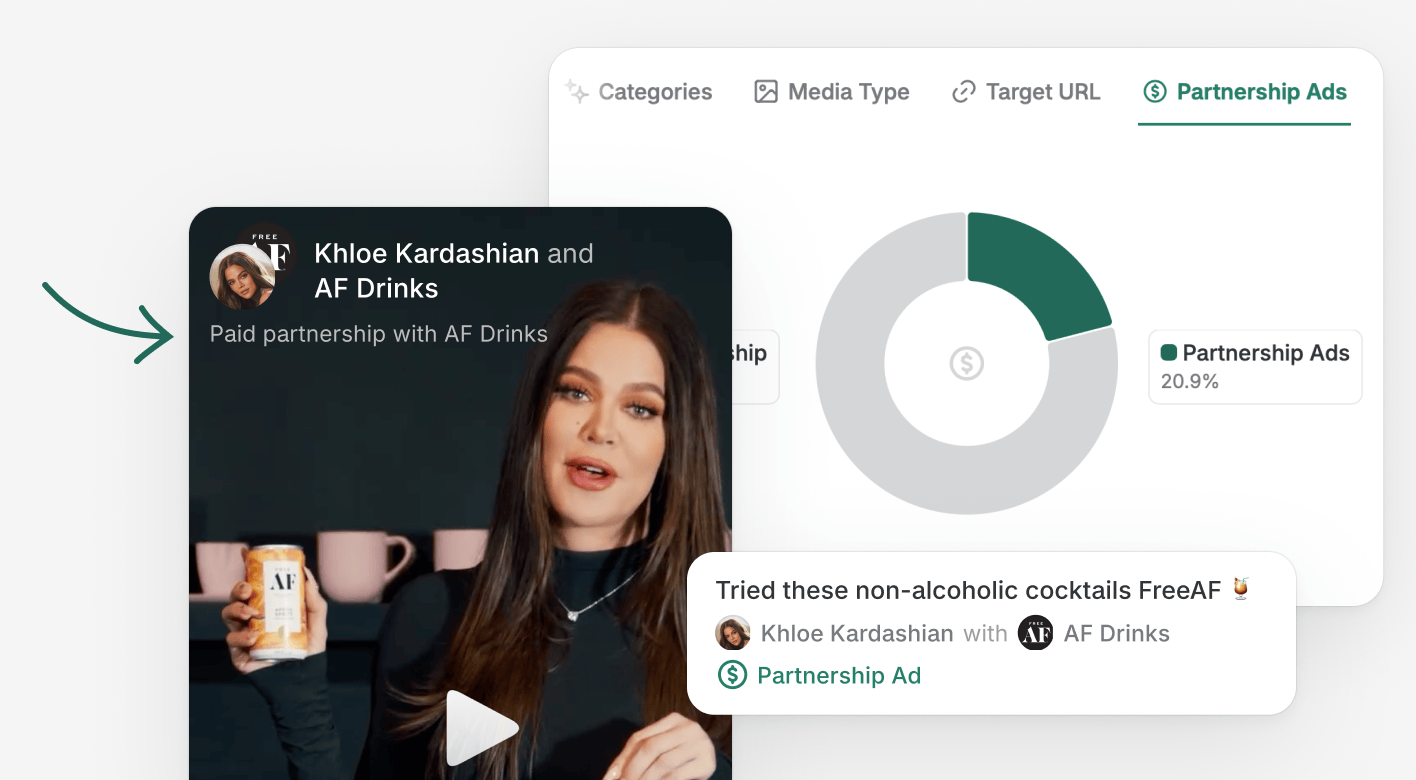Open the video ad thumbnail

click(x=460, y=494)
